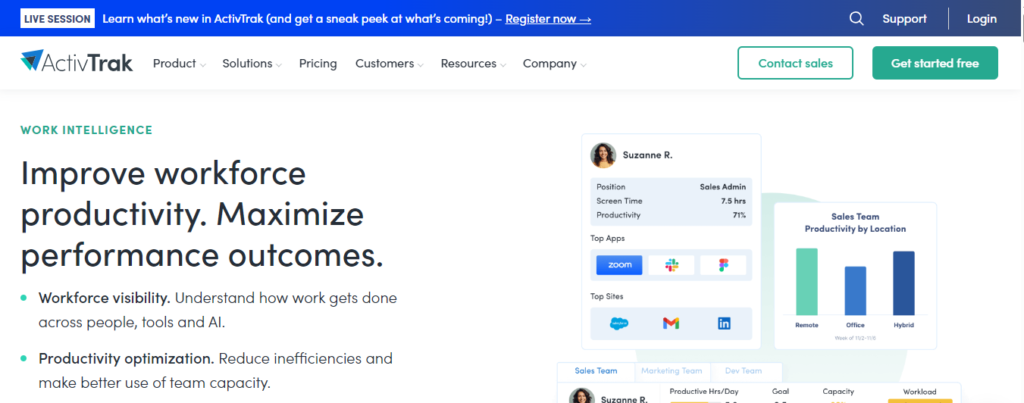Screen dimensions: 1024x403
Task: Expand the Company dropdown
Action: (x=554, y=63)
